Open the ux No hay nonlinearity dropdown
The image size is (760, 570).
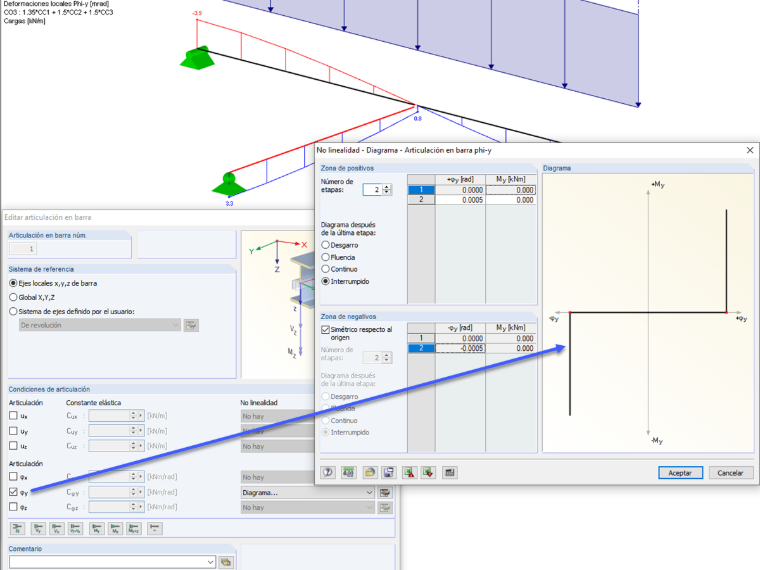click(278, 416)
